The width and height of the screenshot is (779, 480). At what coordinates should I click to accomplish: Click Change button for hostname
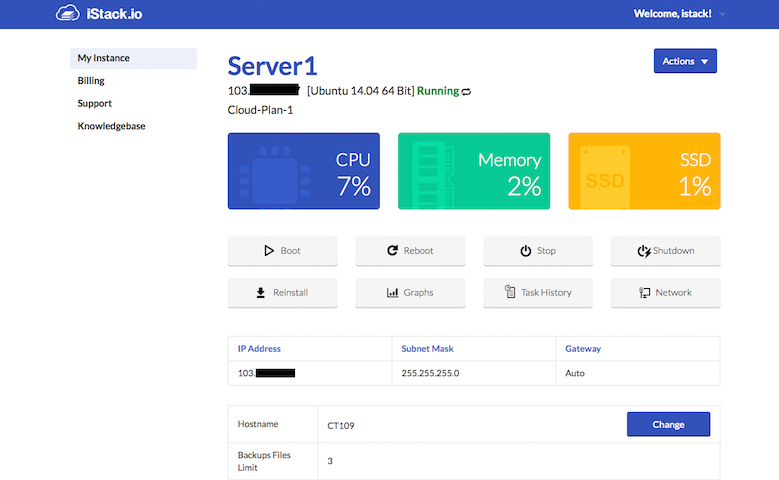click(668, 424)
